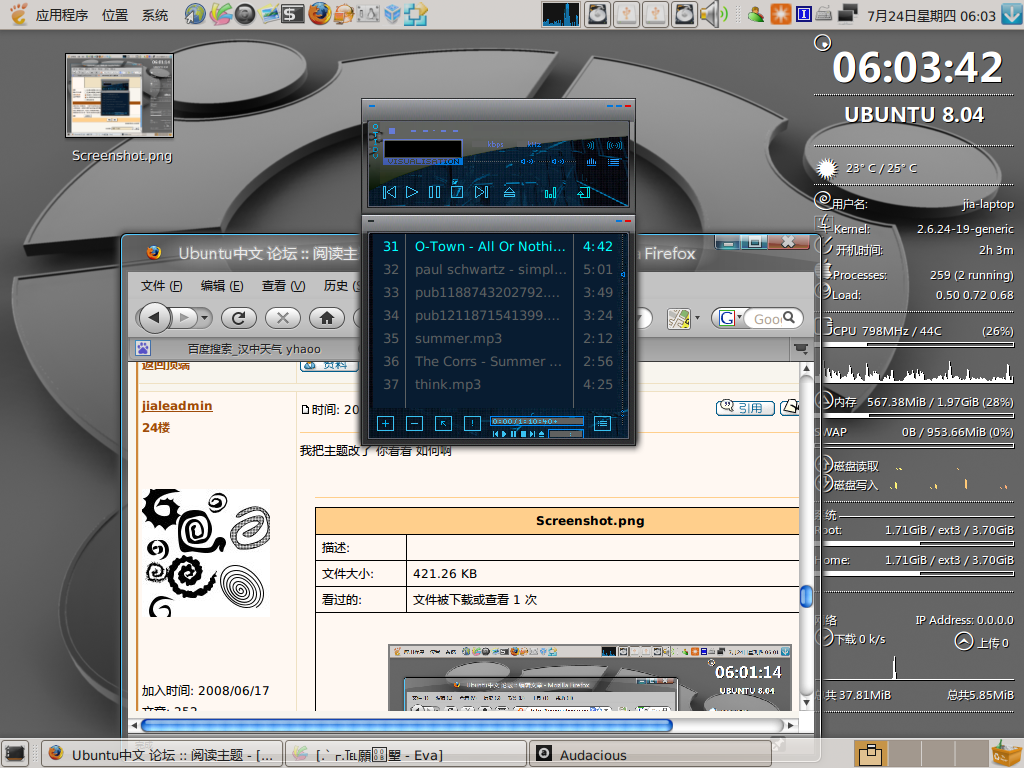The height and width of the screenshot is (768, 1024).
Task: Show desktop using bottom-left panel button
Action: point(15,753)
